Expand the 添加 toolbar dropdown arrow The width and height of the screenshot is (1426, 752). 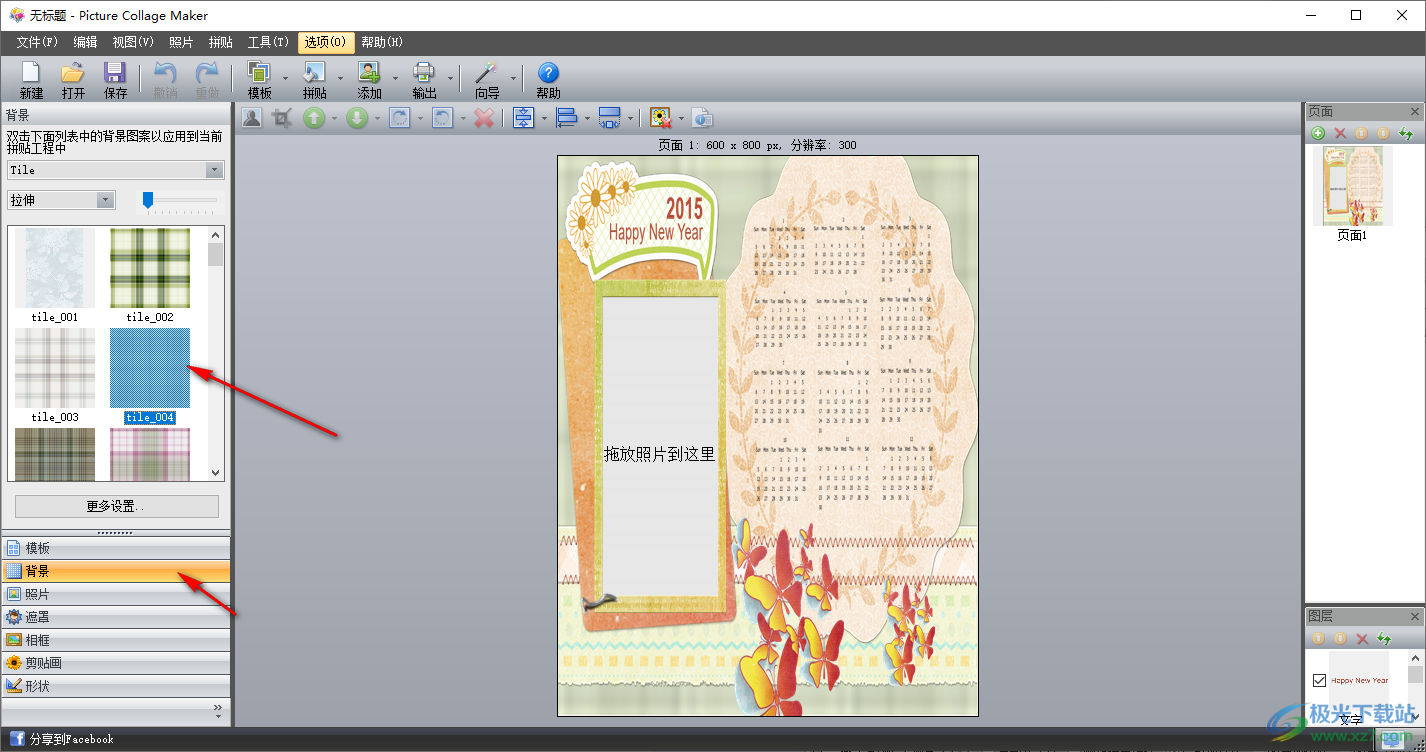[396, 80]
